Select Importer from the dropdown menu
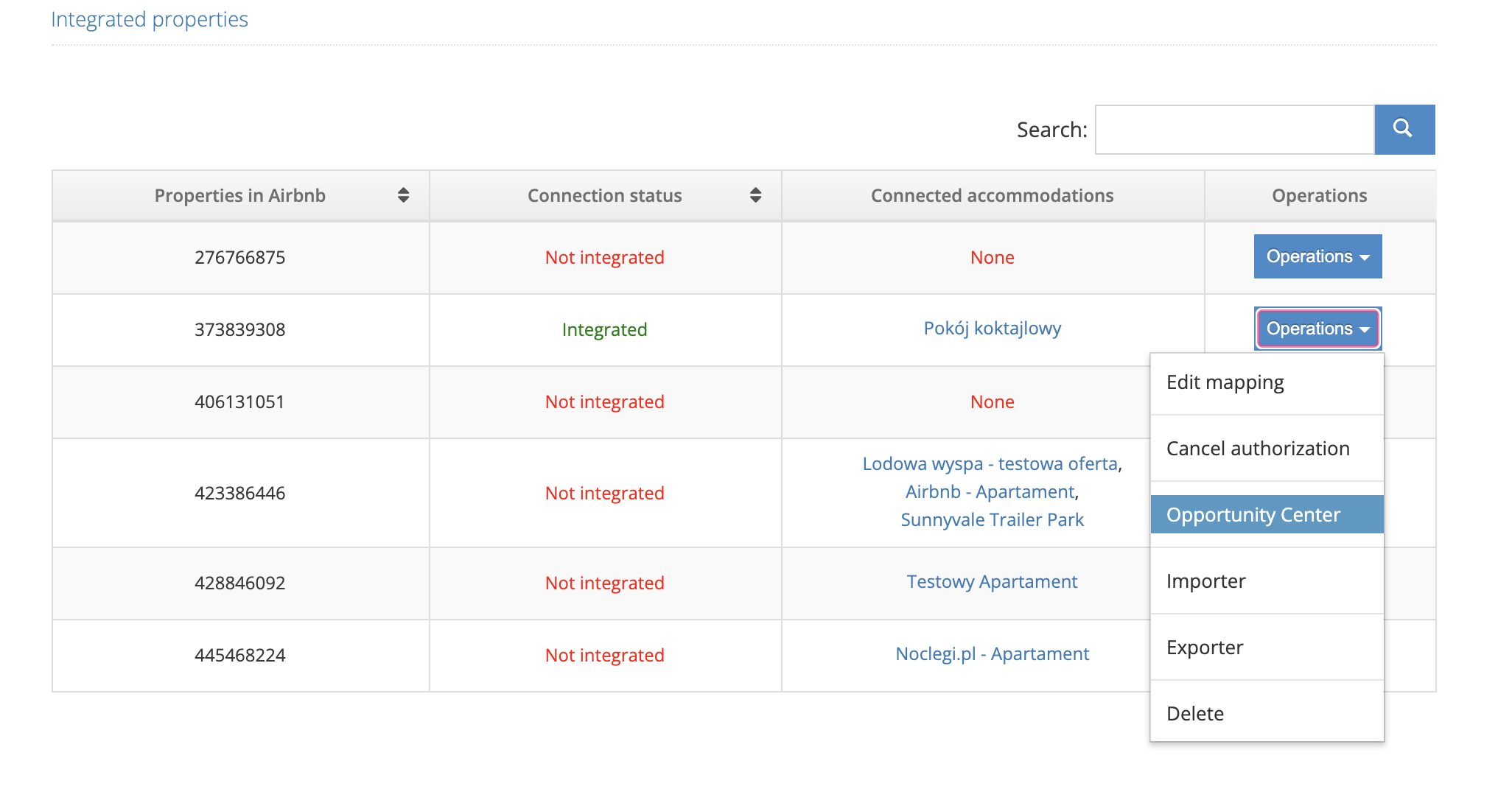The width and height of the screenshot is (1512, 803). pyautogui.click(x=1205, y=581)
